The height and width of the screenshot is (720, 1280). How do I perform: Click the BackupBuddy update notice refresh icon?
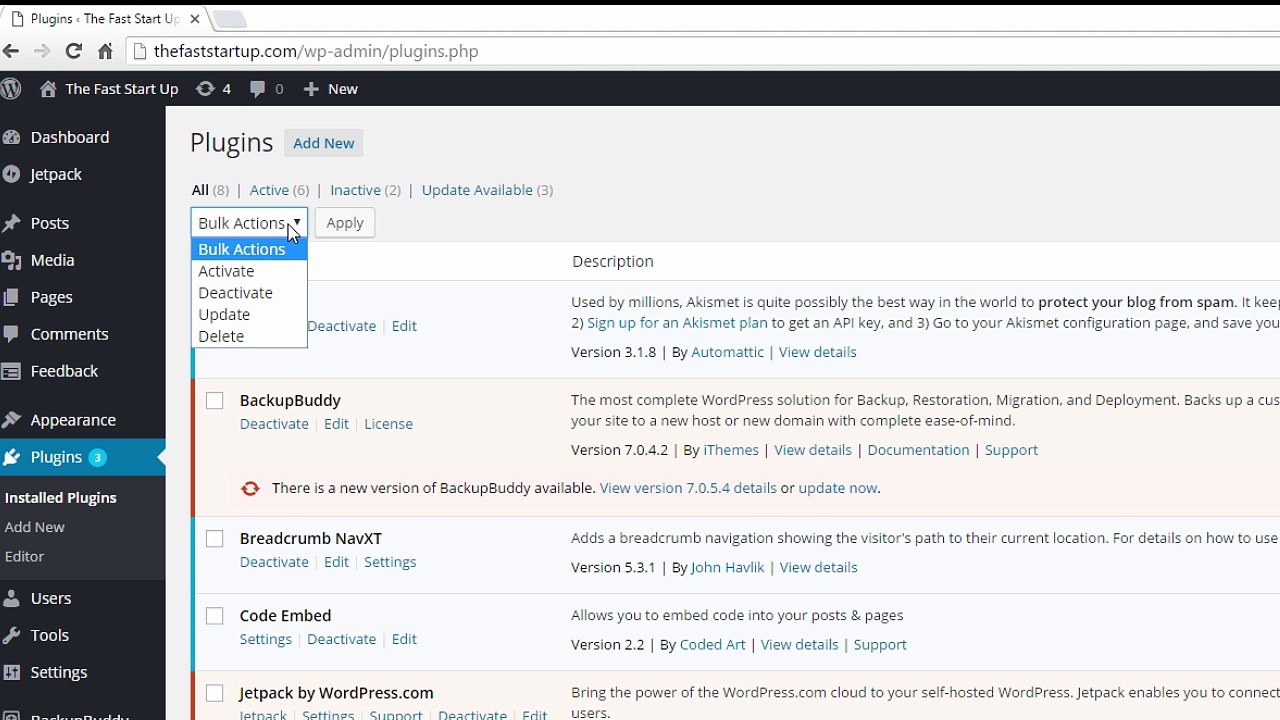[x=250, y=488]
